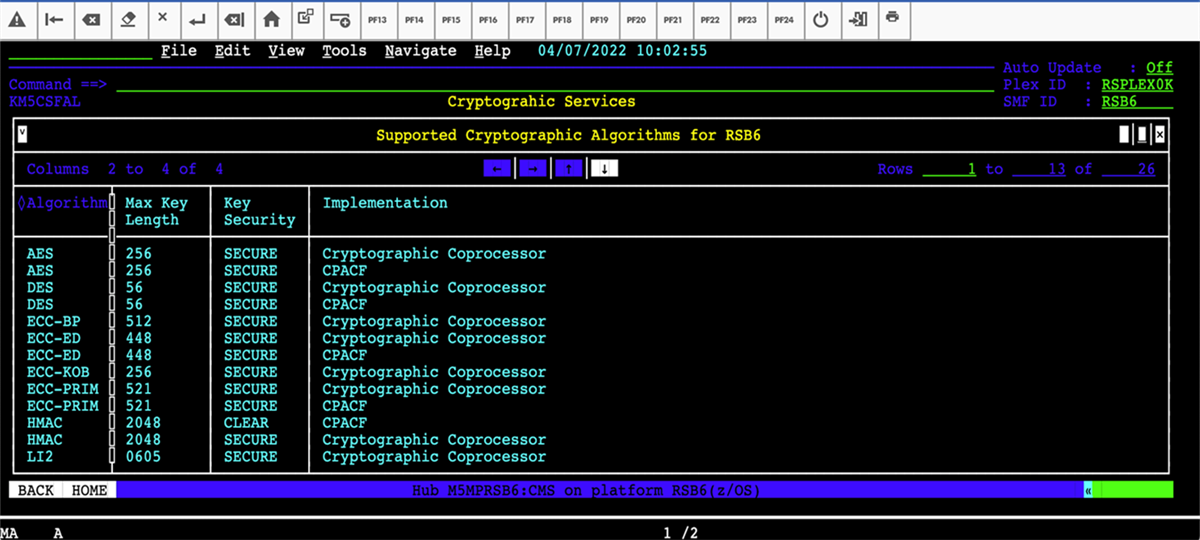
Task: Click the SMF ID RSB6 field
Action: (1137, 102)
